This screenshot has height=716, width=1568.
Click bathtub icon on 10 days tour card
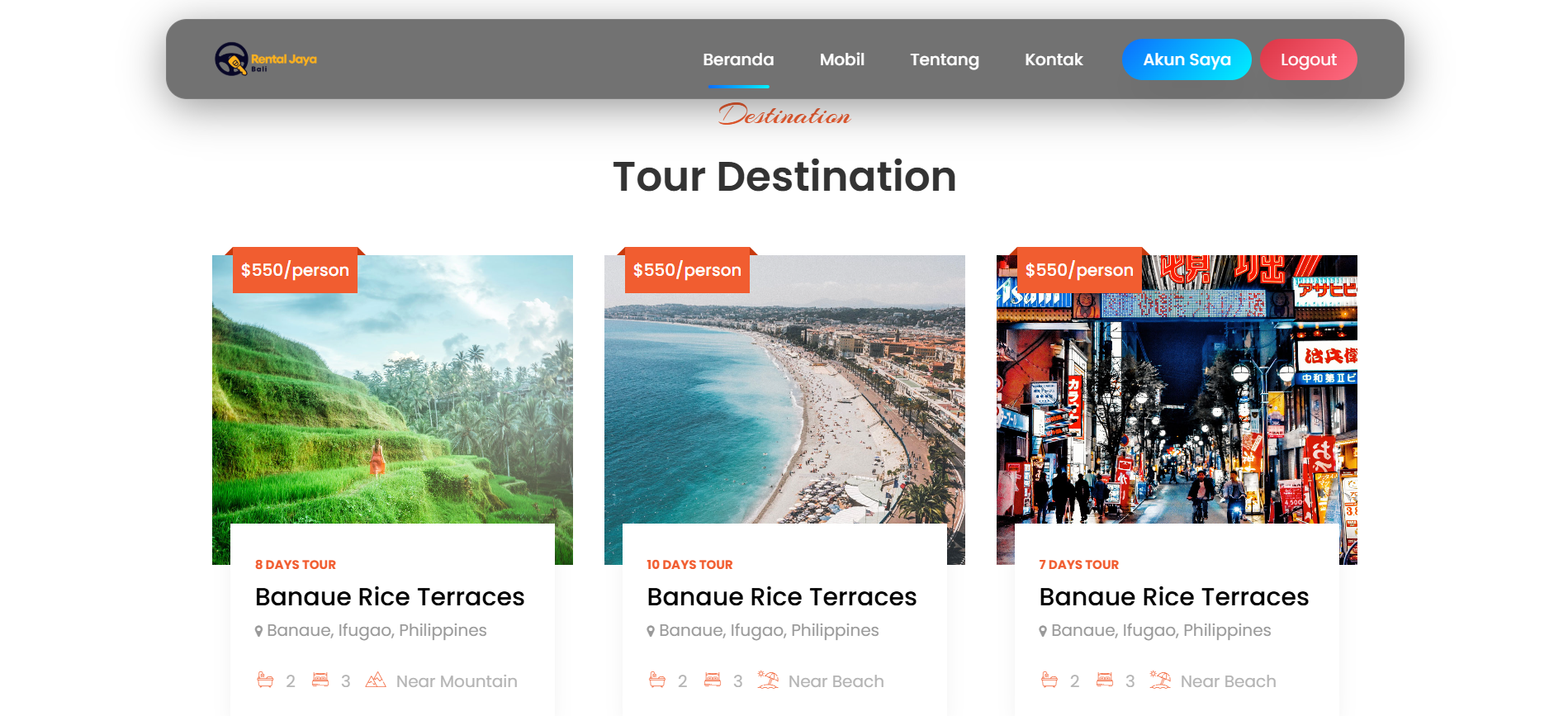point(657,680)
